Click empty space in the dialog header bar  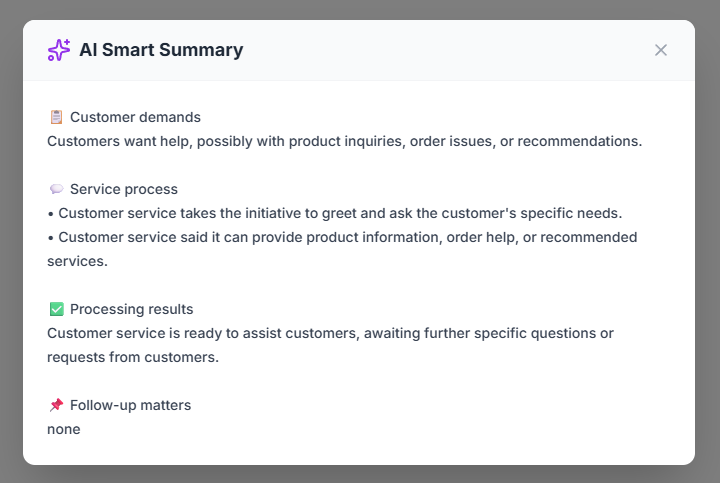[450, 50]
